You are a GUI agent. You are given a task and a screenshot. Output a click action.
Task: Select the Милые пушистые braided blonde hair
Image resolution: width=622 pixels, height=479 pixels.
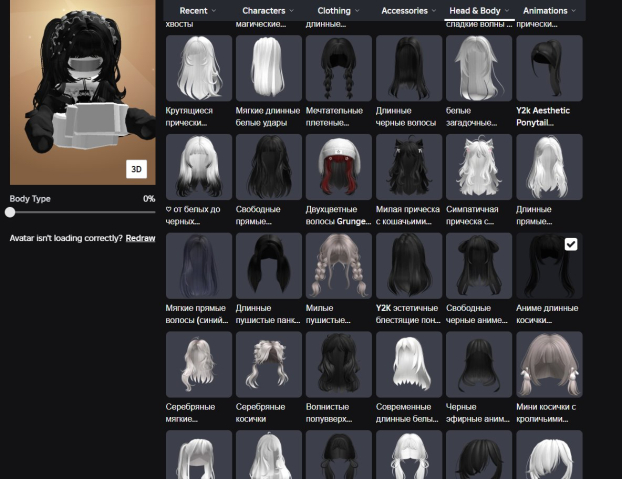[x=339, y=266]
